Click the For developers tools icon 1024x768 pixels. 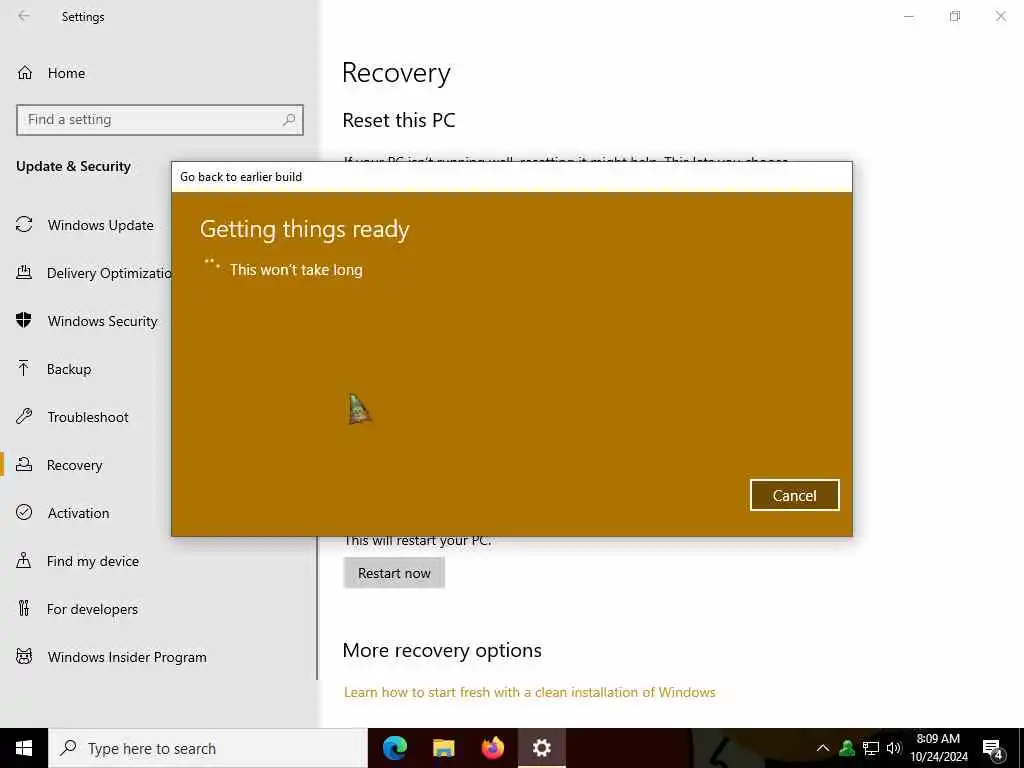tap(24, 608)
